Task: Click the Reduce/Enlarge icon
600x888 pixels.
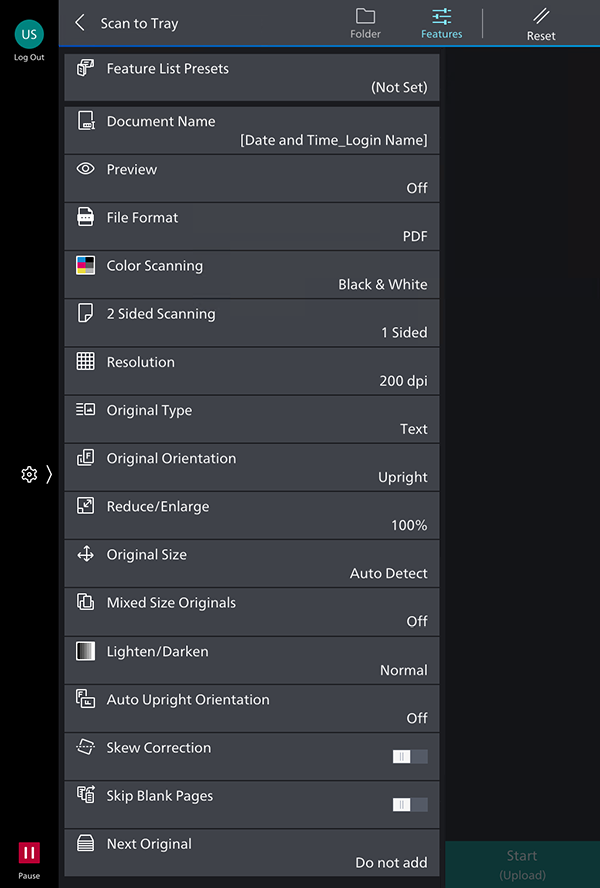Action: (86, 506)
